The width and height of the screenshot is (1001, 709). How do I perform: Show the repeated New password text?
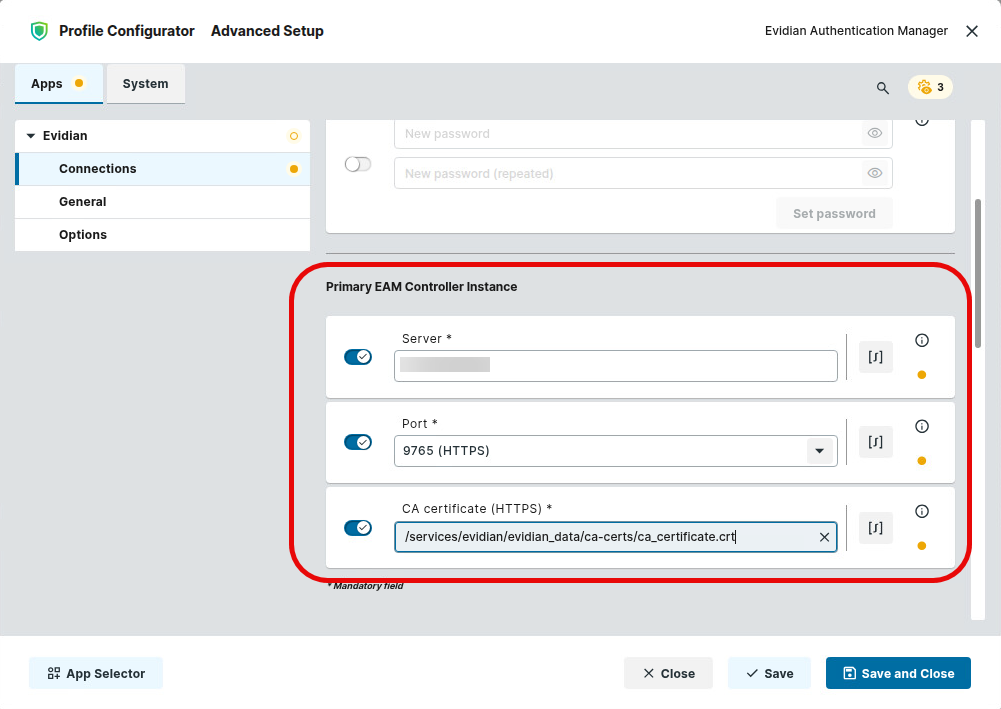[875, 173]
